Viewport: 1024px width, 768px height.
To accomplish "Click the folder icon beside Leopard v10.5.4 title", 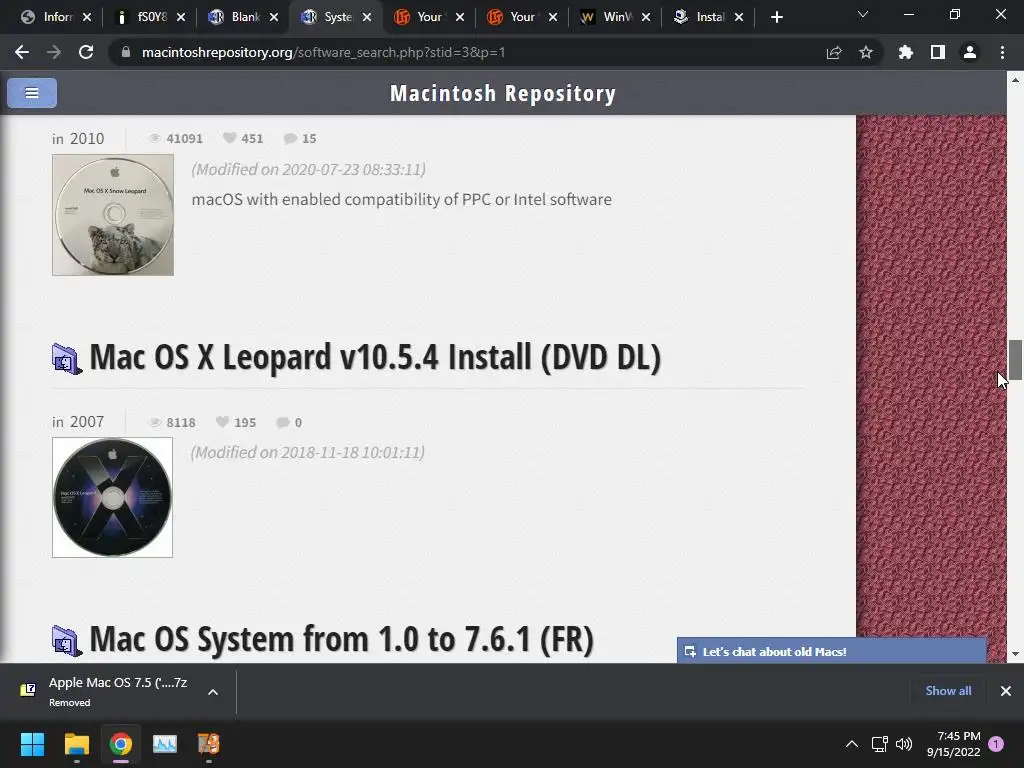I will [67, 359].
